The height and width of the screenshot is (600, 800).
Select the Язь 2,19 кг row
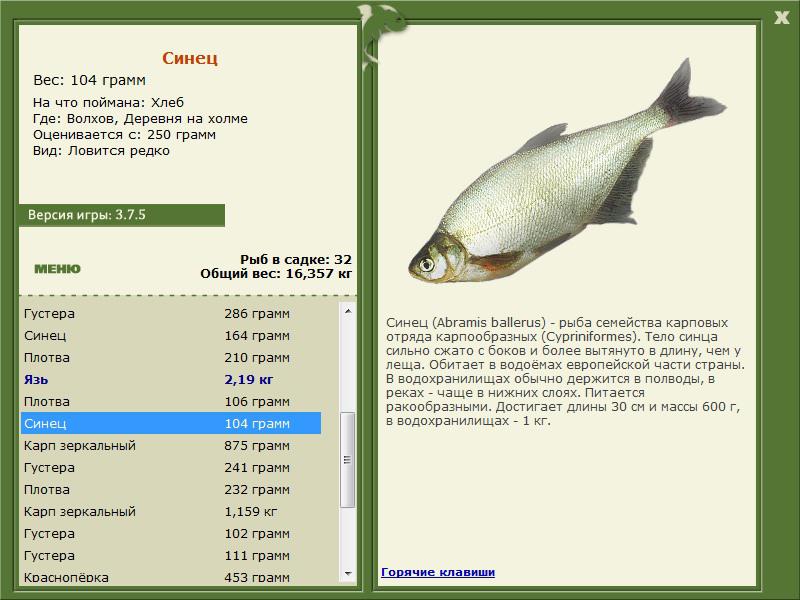click(171, 380)
